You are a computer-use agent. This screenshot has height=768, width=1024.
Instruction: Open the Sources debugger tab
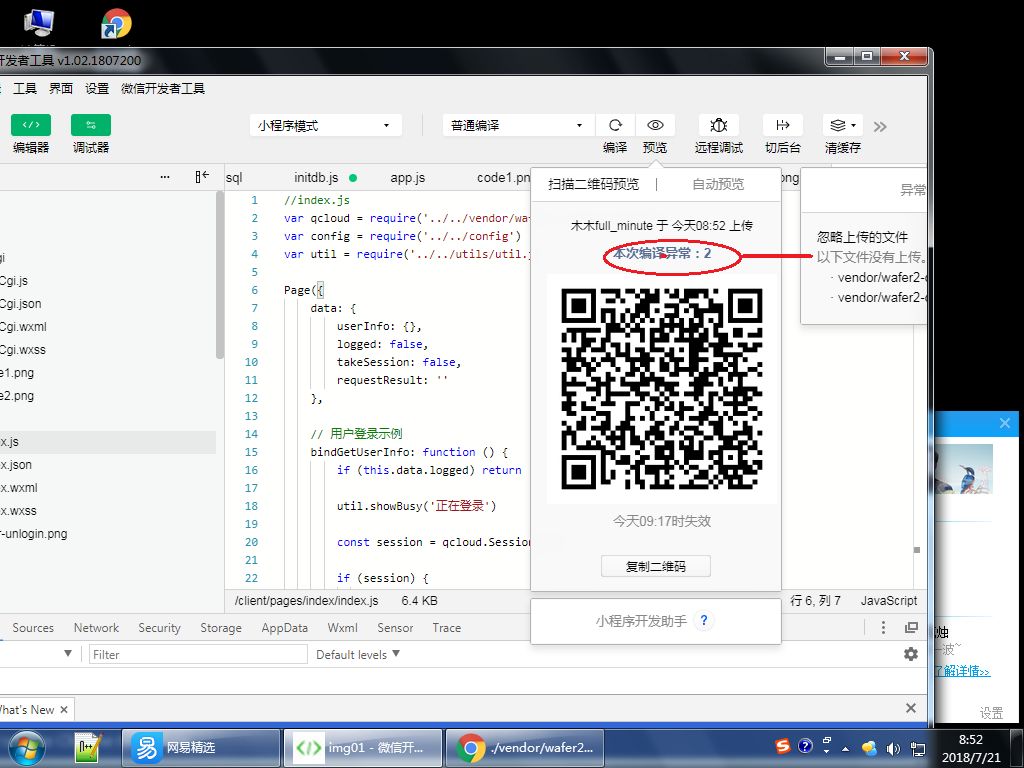pos(33,628)
